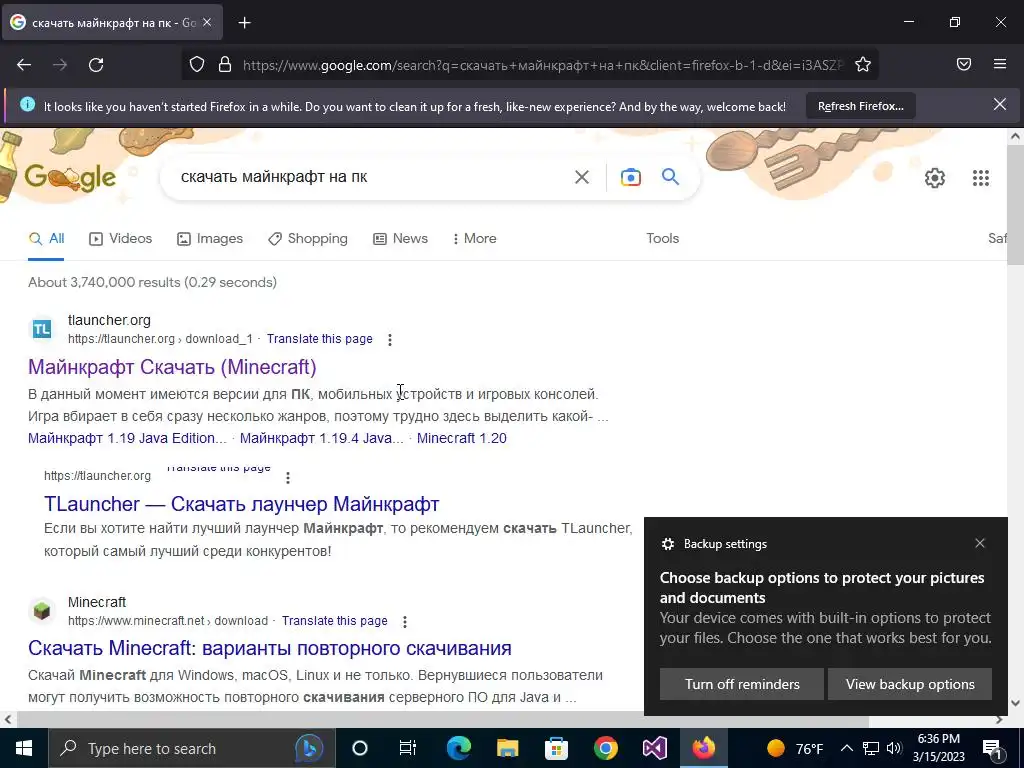Open TLauncher — Скачать лаунчер Майнкрафт result

242,504
